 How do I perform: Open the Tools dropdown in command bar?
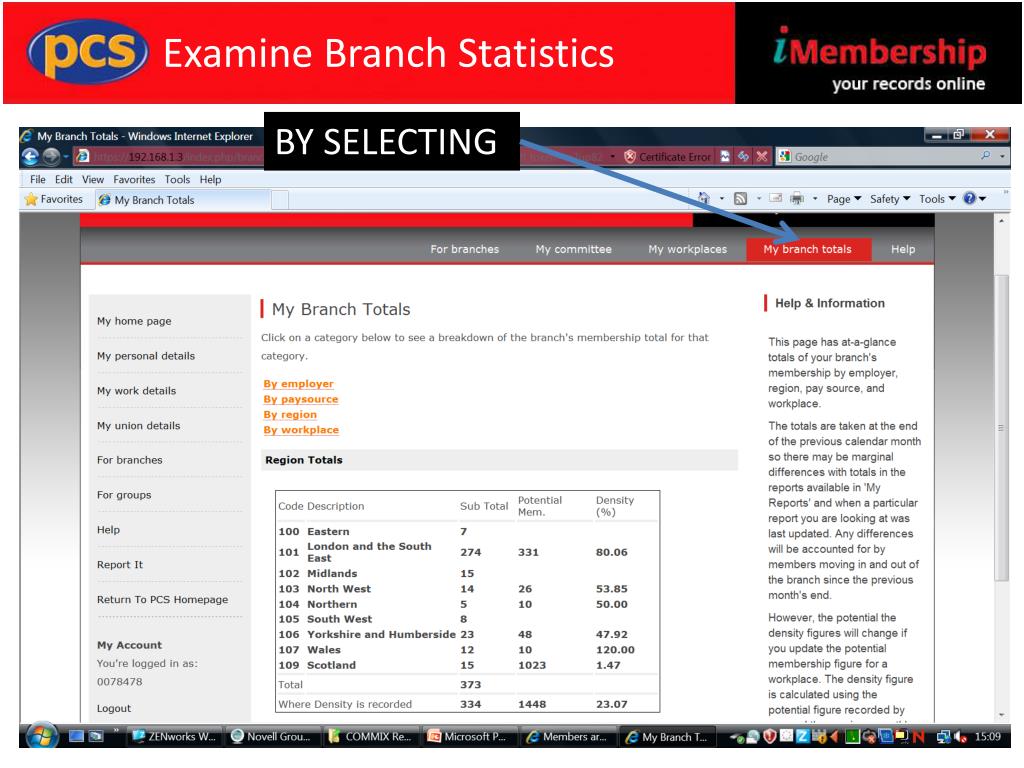point(937,199)
